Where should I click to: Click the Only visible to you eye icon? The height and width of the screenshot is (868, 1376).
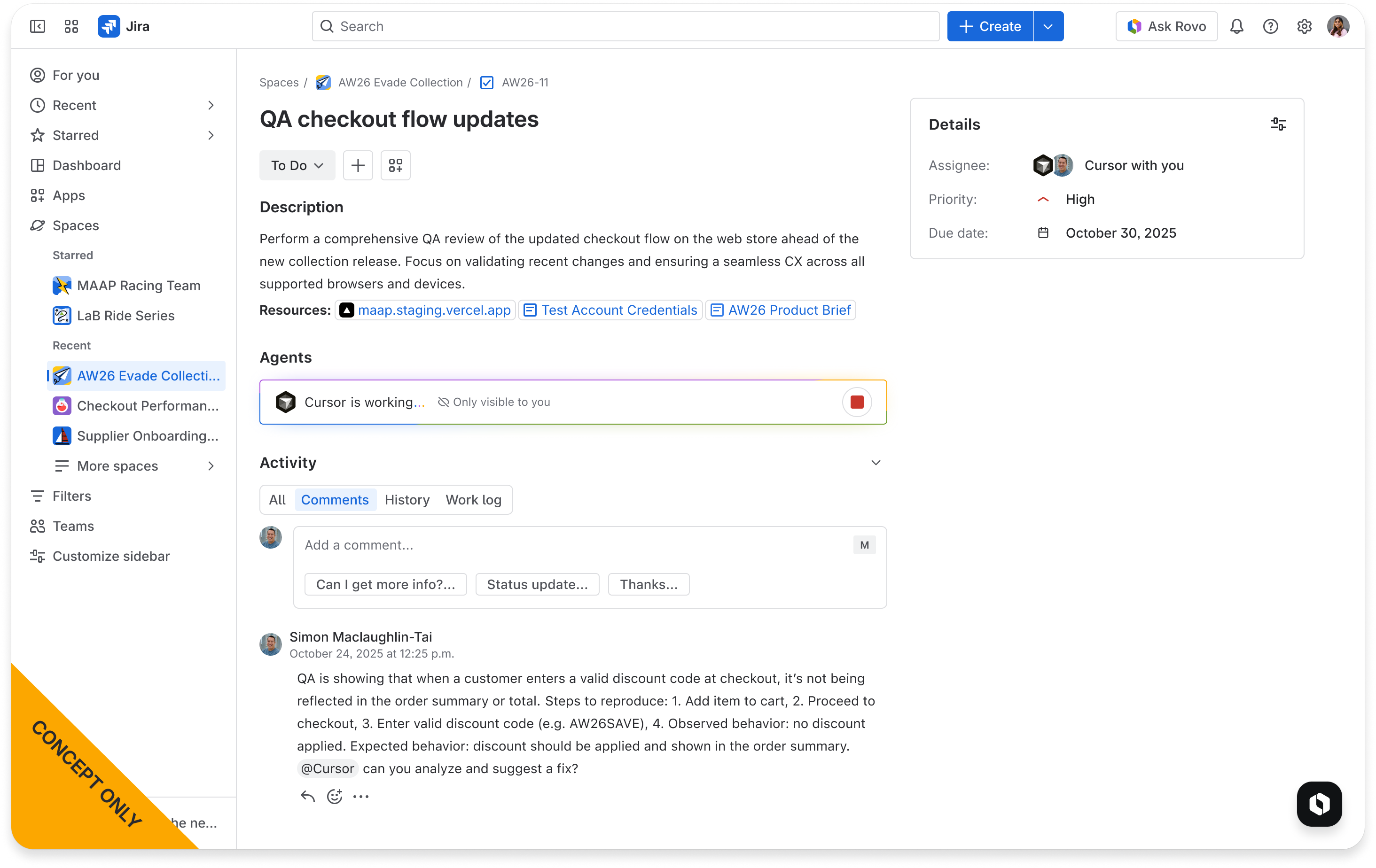point(444,402)
